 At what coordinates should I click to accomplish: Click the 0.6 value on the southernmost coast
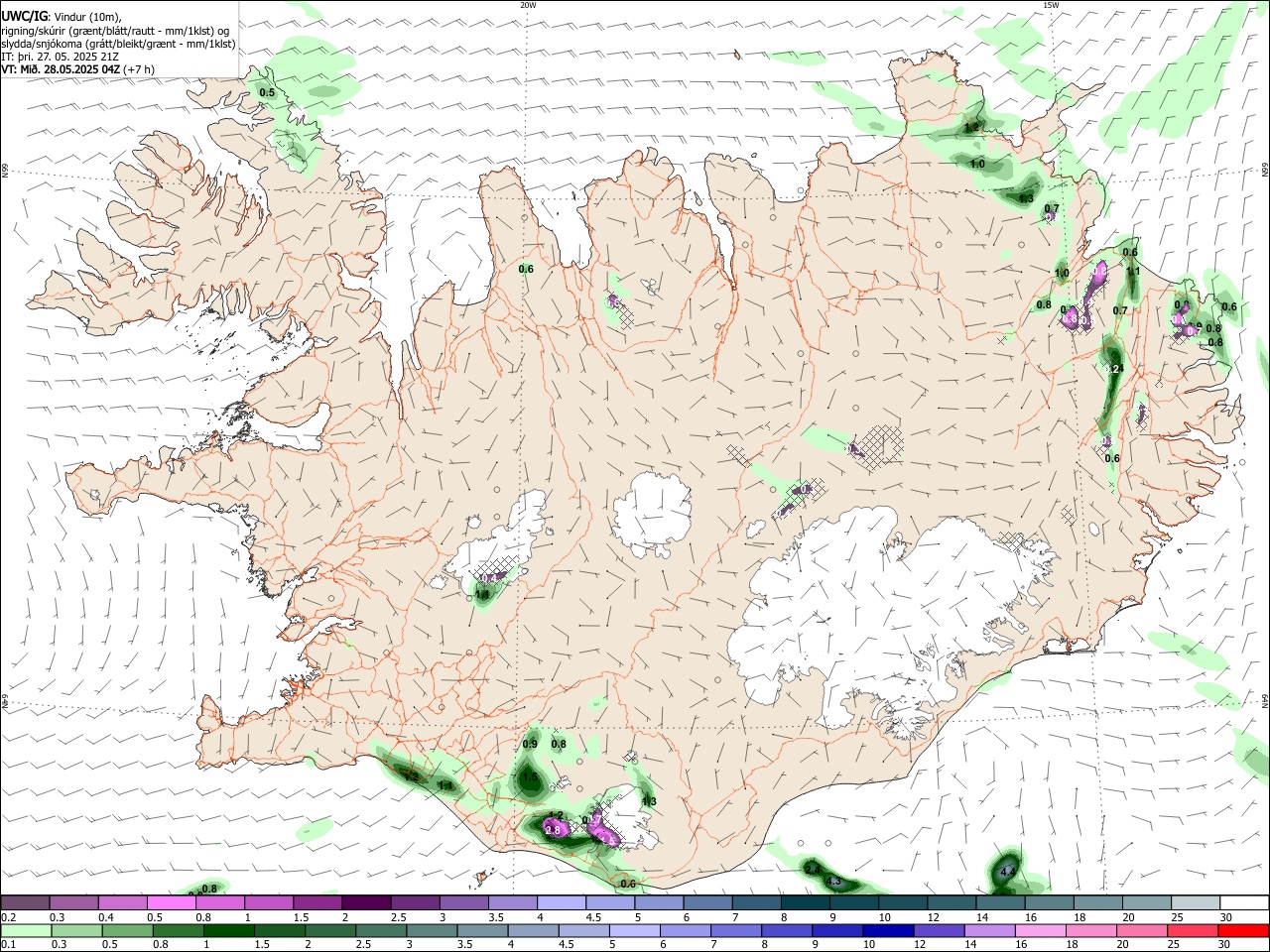pyautogui.click(x=627, y=884)
